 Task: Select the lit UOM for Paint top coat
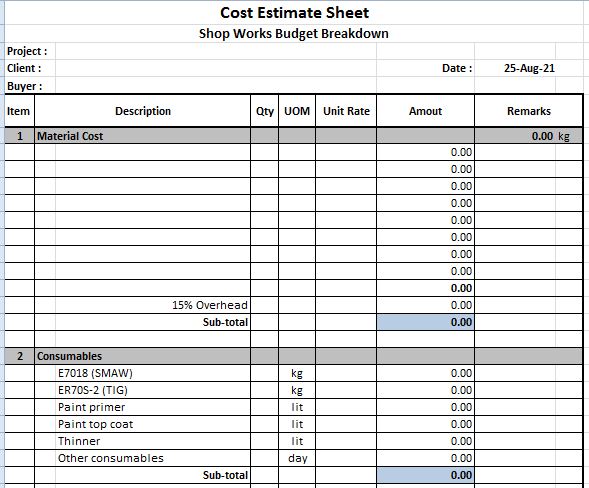297,424
